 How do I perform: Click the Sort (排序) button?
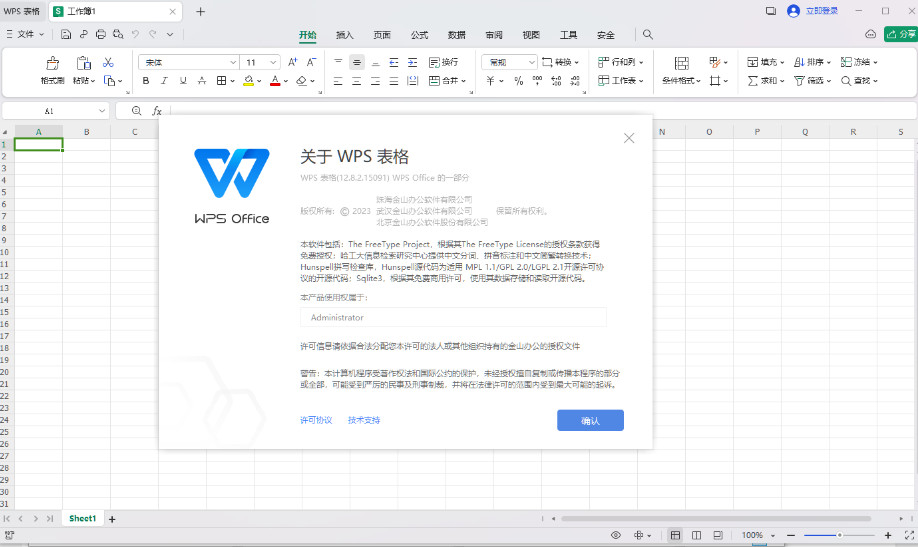coord(813,62)
